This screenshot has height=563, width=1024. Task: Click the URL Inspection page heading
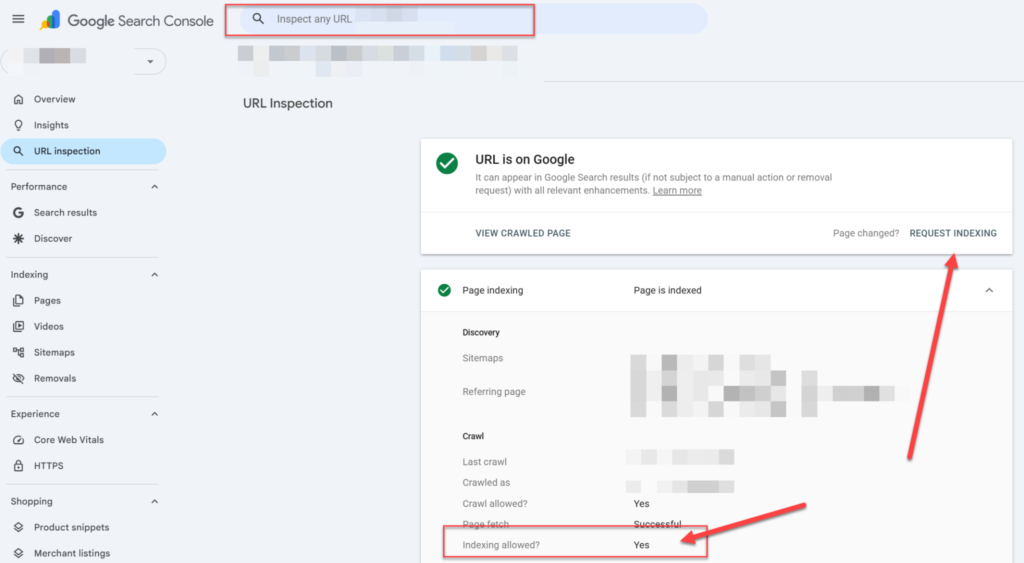(287, 103)
